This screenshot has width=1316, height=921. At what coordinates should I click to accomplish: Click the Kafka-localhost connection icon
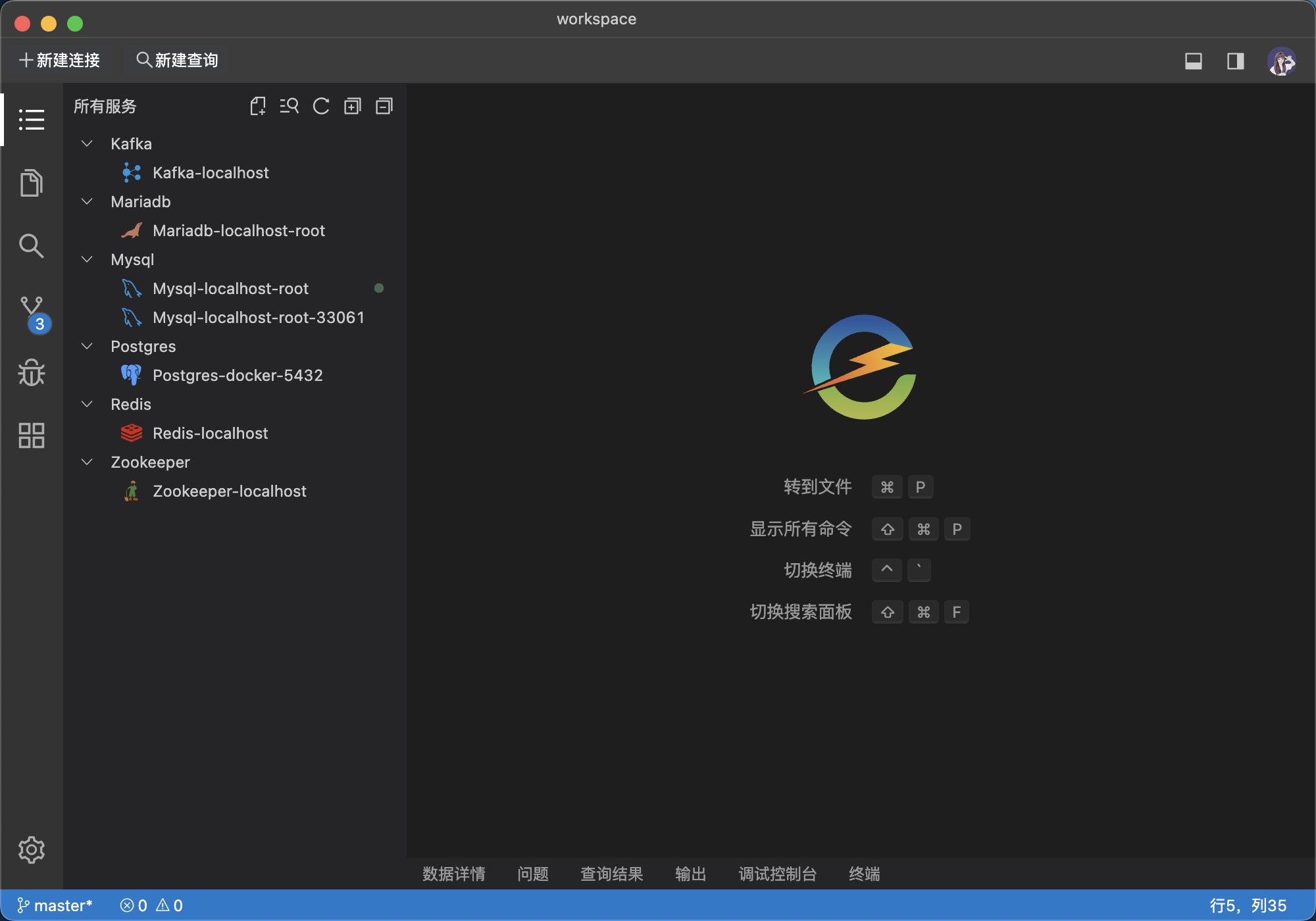pyautogui.click(x=132, y=172)
